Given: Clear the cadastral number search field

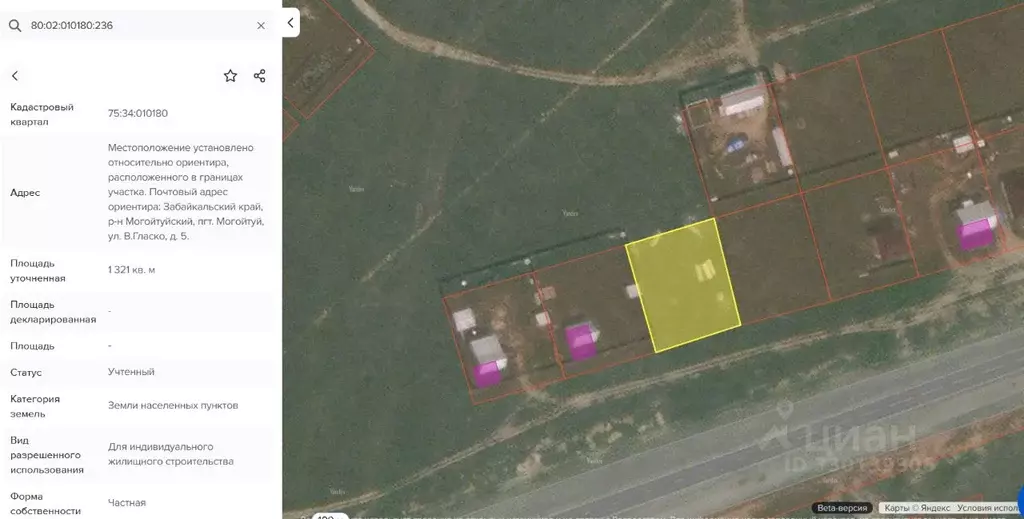Looking at the screenshot, I should click(261, 25).
